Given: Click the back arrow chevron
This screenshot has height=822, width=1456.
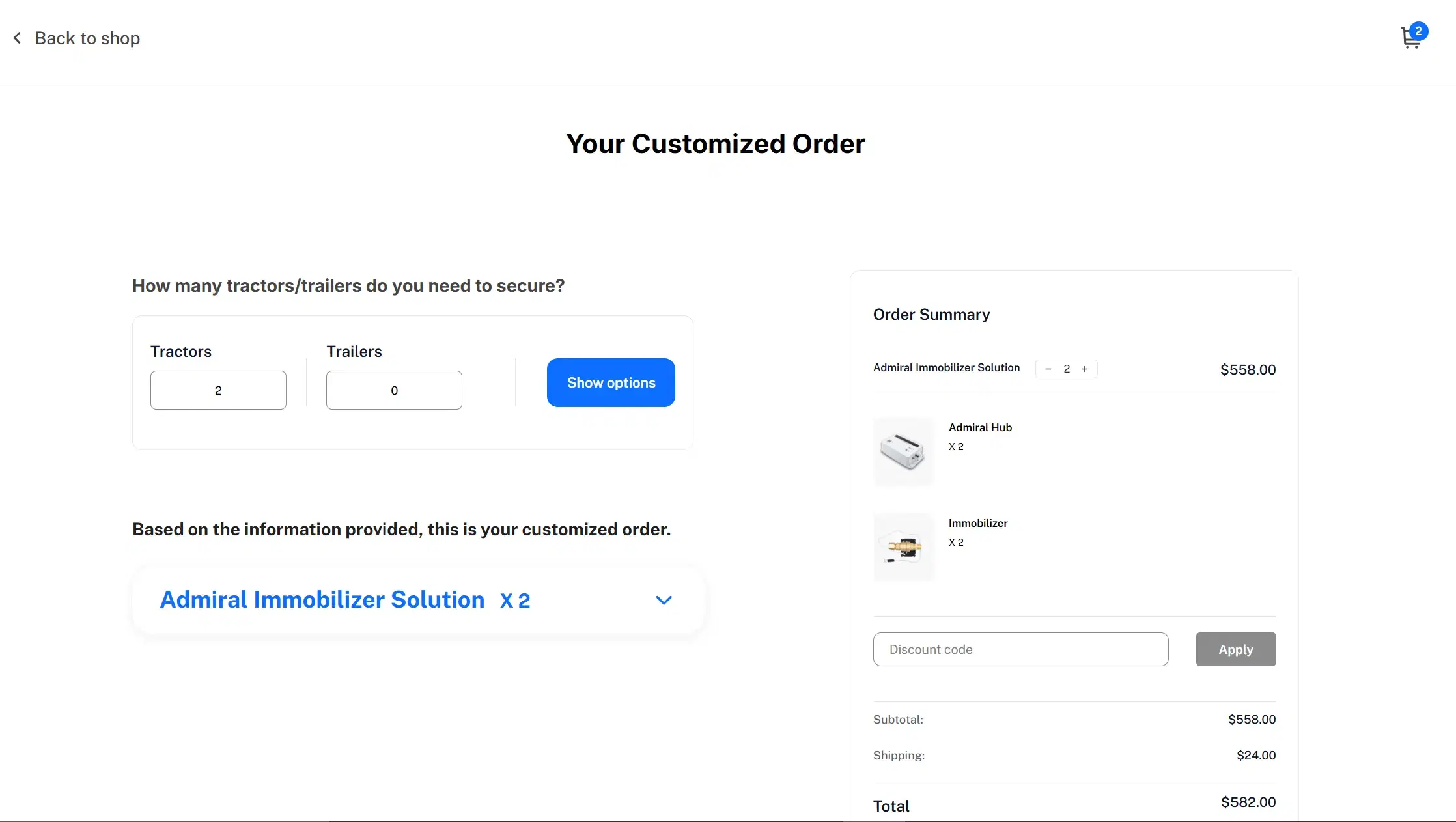Looking at the screenshot, I should tap(18, 38).
